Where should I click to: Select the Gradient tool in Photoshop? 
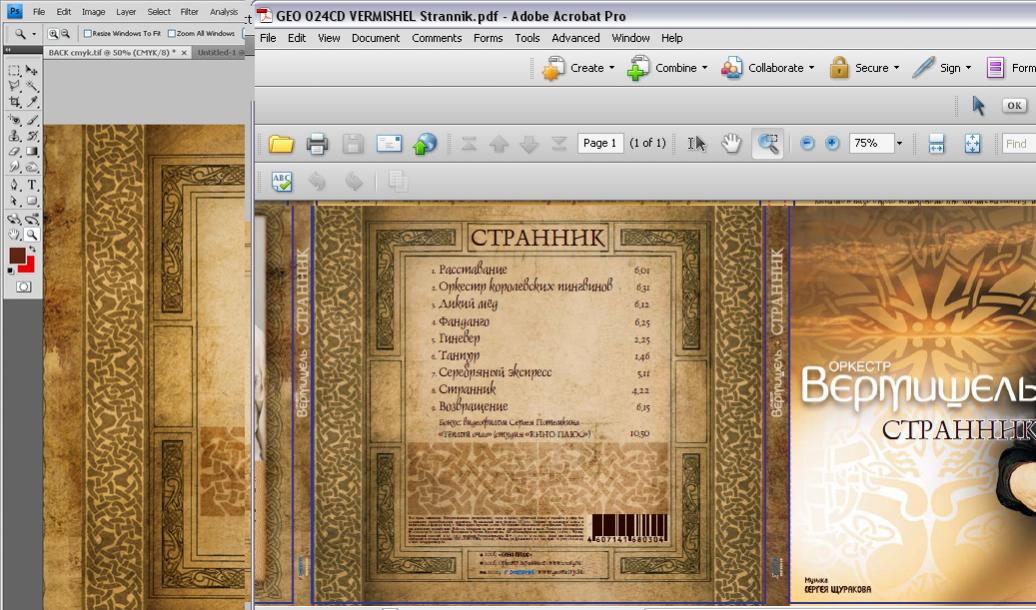point(31,151)
